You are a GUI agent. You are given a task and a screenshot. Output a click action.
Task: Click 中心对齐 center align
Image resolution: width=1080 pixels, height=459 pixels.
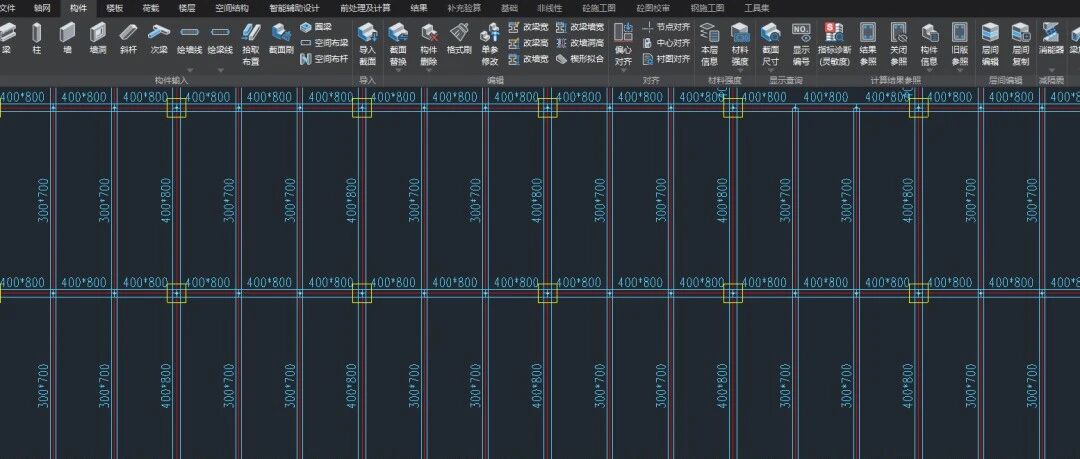click(x=666, y=43)
